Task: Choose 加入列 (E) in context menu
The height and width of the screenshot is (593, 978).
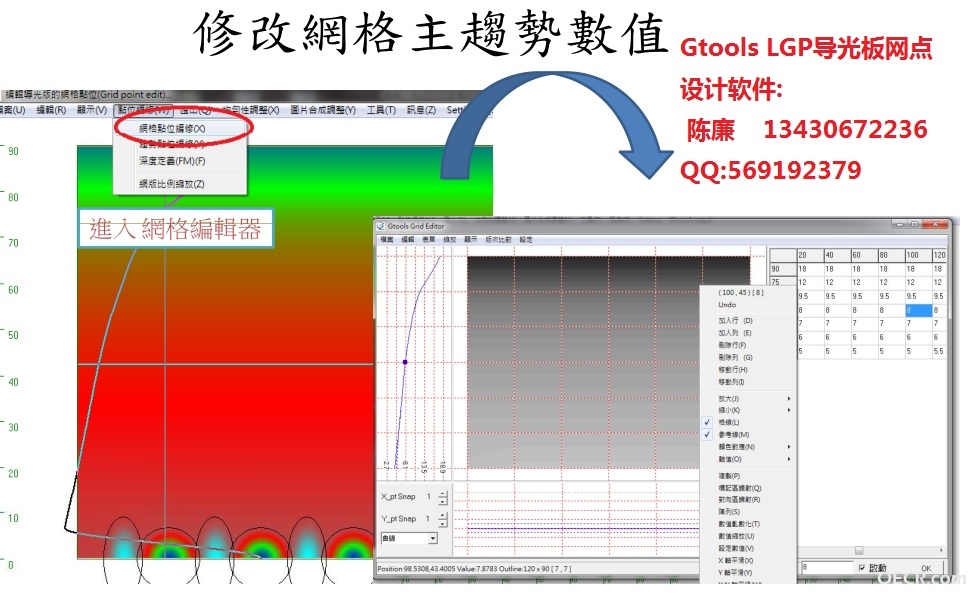Action: 735,333
